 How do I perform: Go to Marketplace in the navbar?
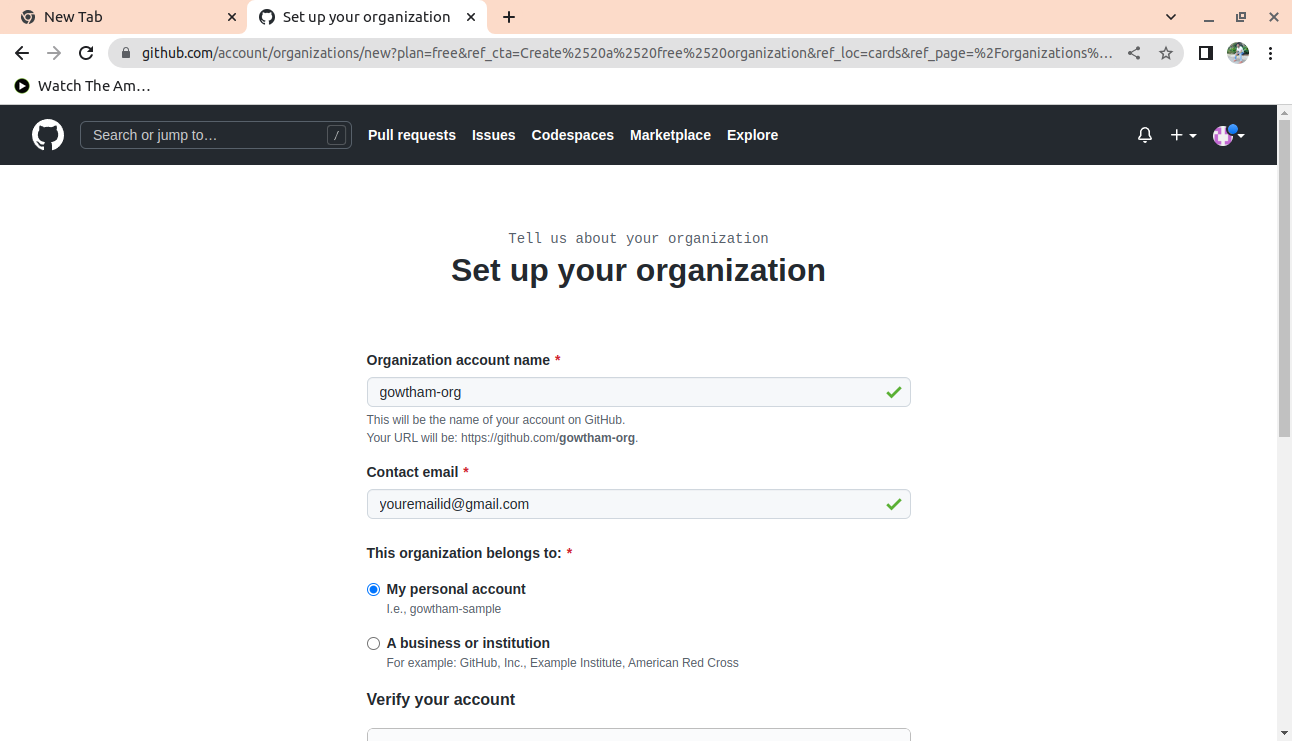[x=670, y=135]
